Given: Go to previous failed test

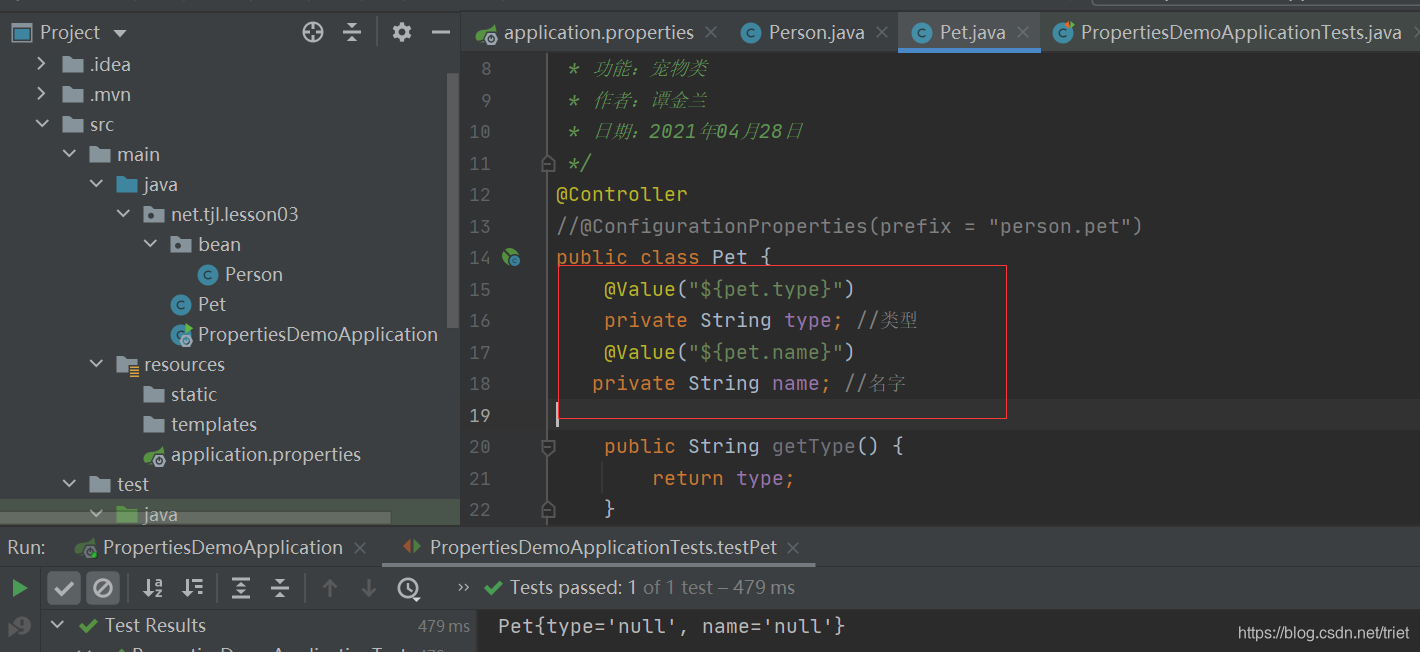Looking at the screenshot, I should [x=330, y=588].
